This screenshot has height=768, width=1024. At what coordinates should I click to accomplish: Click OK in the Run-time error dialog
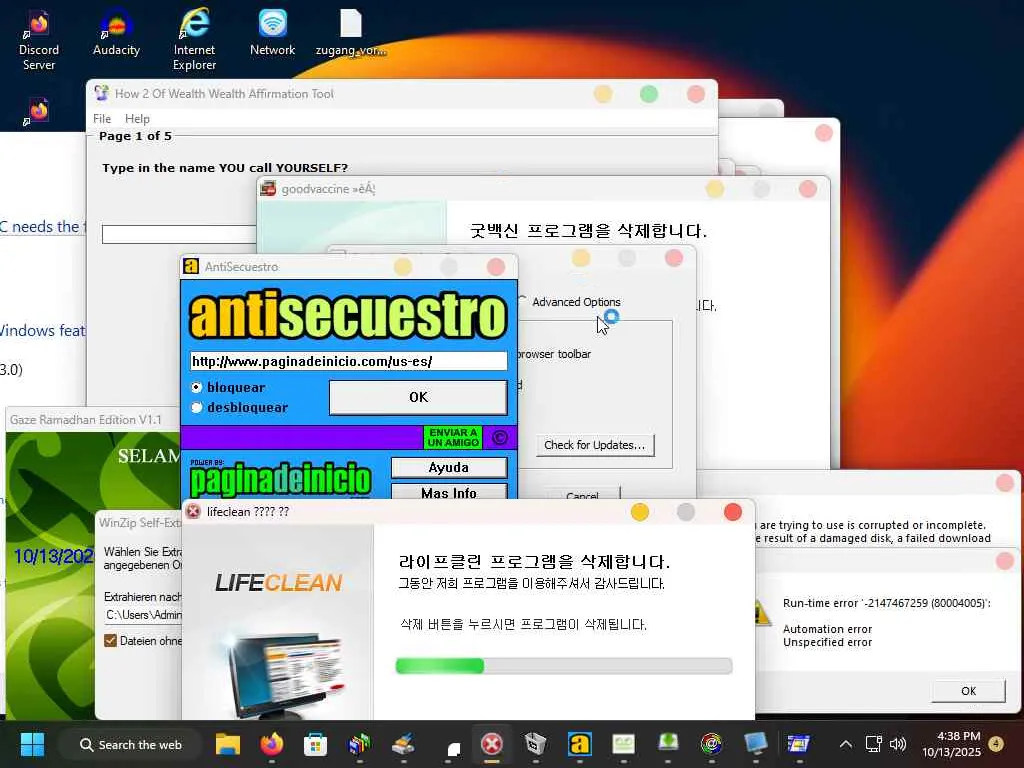(x=968, y=691)
